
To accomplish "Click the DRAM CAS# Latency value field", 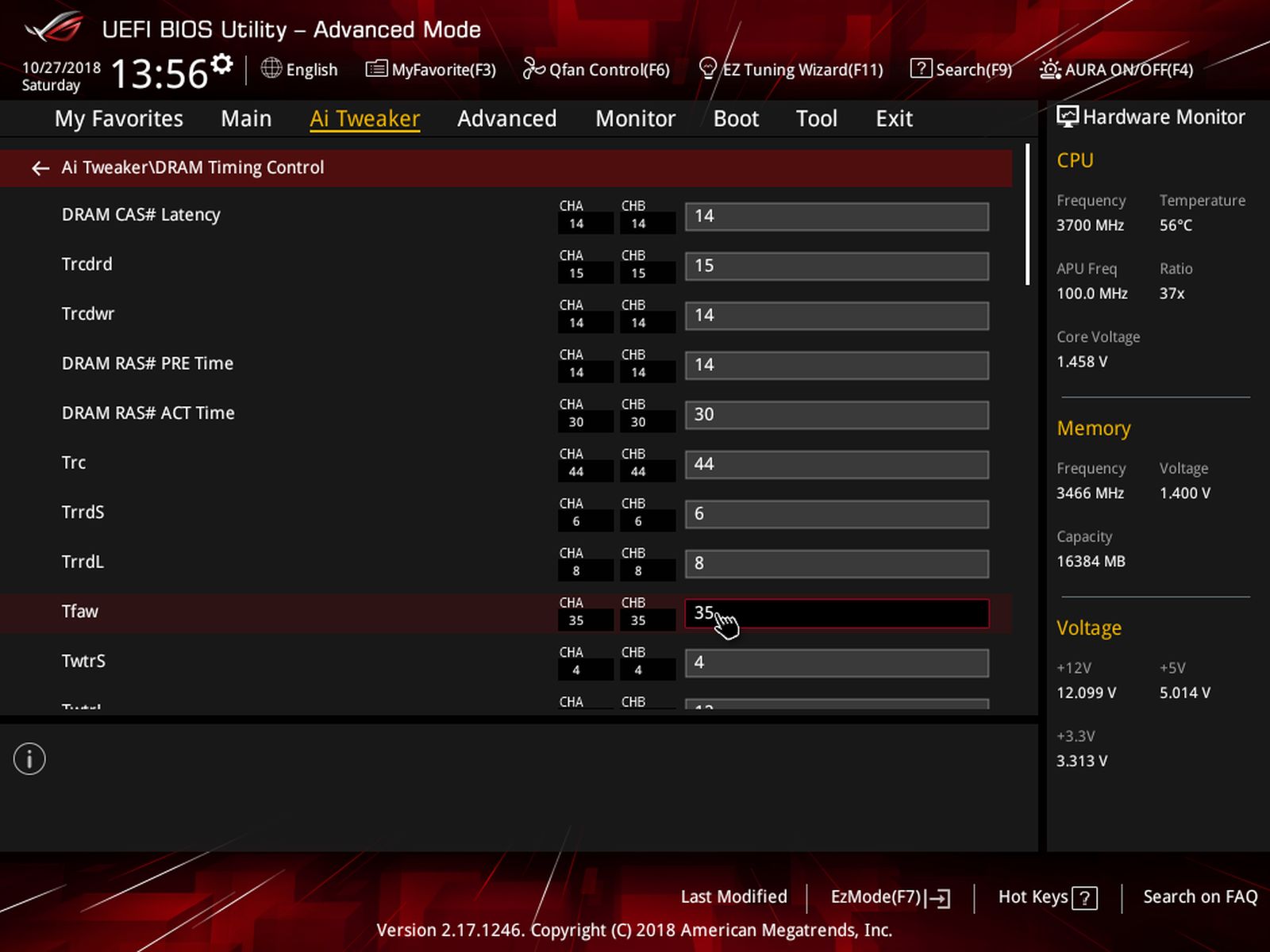I will [x=837, y=217].
